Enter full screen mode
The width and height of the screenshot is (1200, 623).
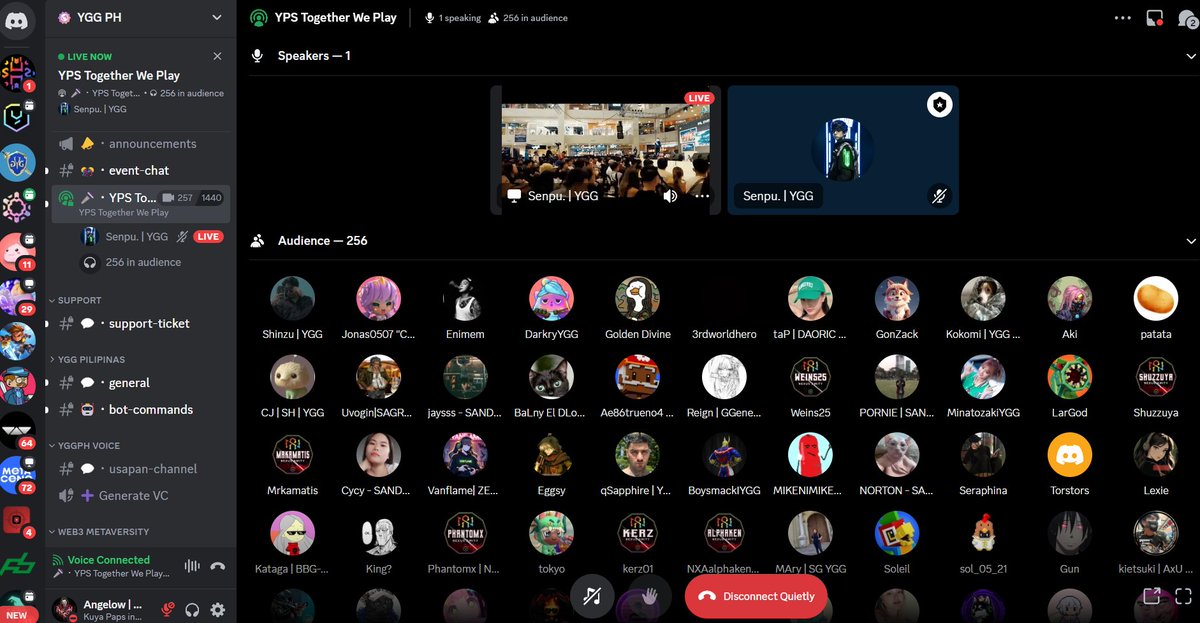tap(1184, 596)
